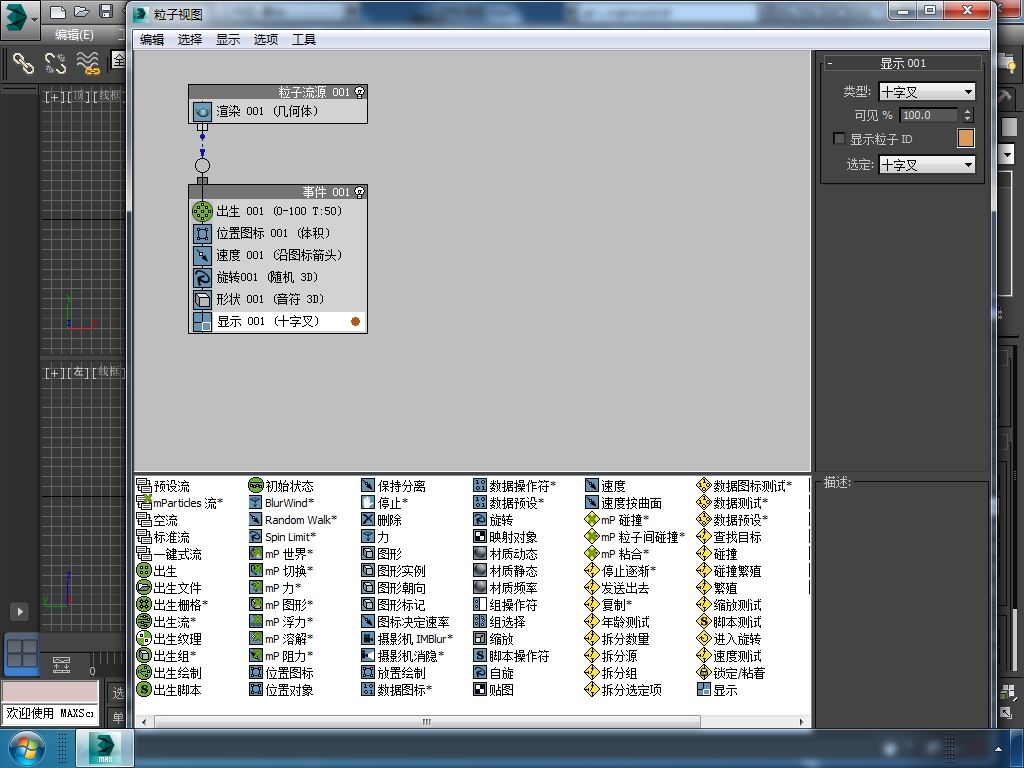Screen dimensions: 1024x768
Task: Select the 位置图标 001 operator icon
Action: tap(202, 233)
